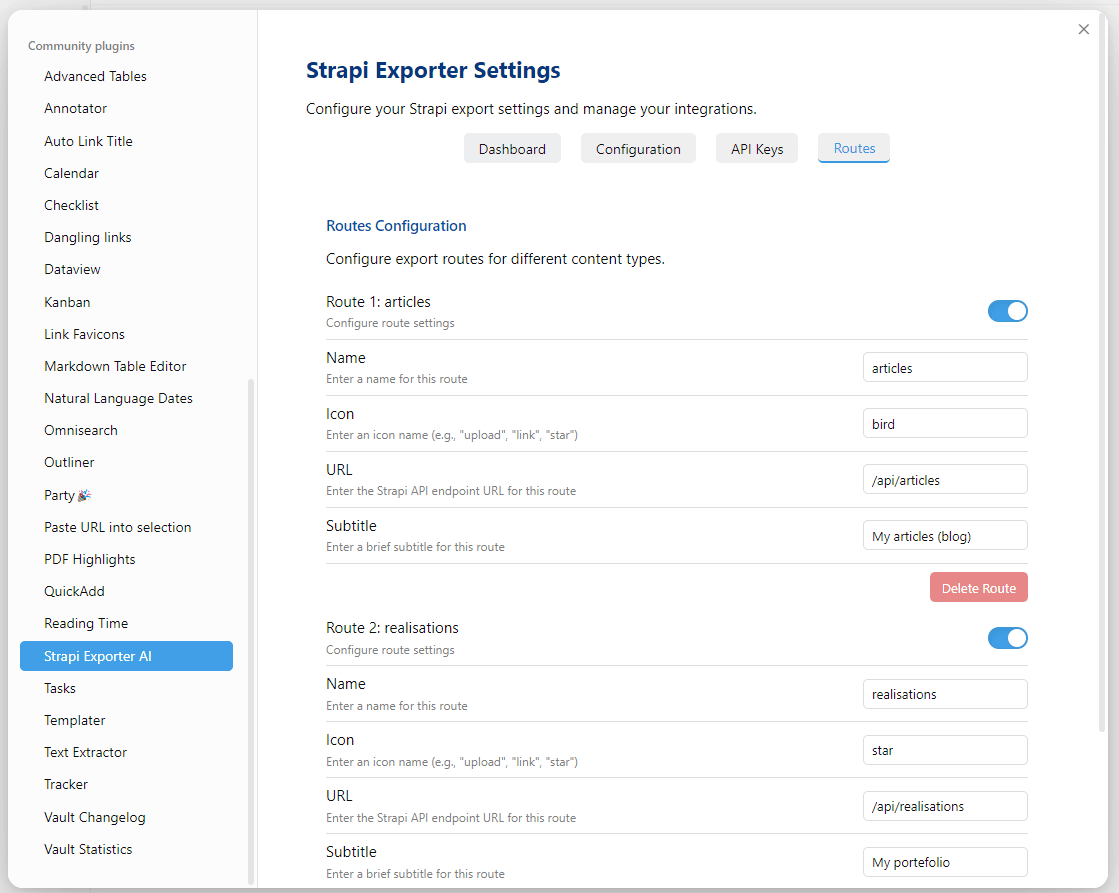The image size is (1119, 893).
Task: Open Dataview plugin settings
Action: (x=72, y=269)
